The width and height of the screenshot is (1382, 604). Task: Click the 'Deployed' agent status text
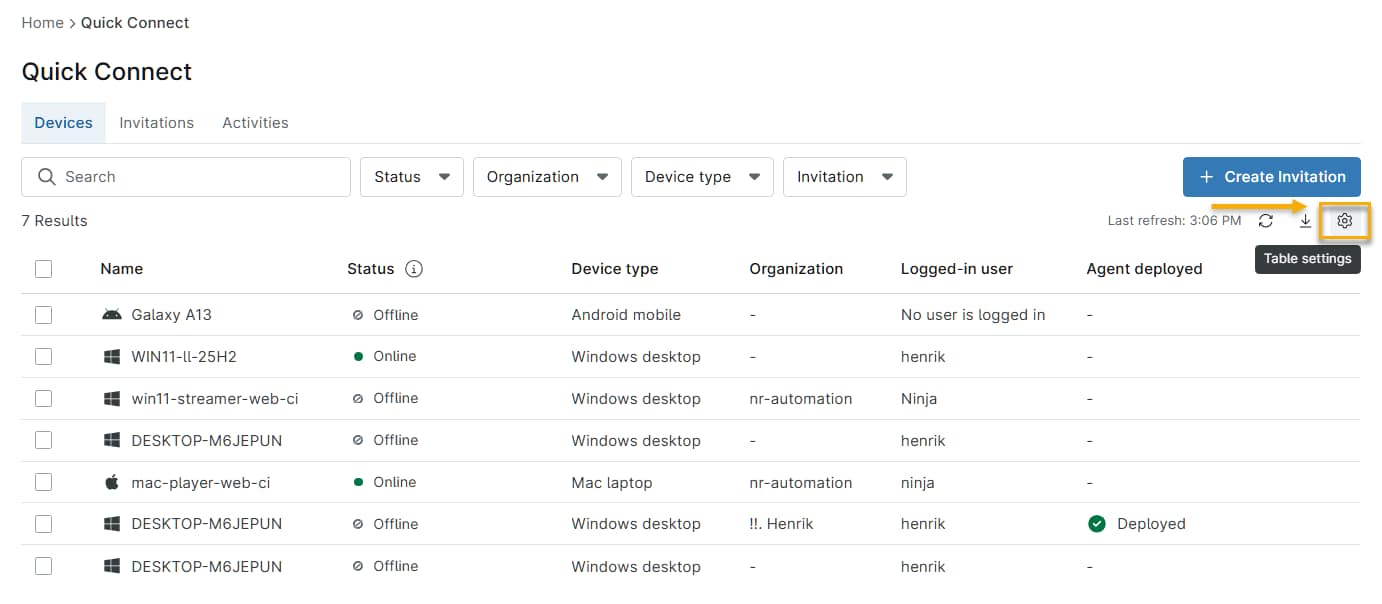click(1151, 524)
